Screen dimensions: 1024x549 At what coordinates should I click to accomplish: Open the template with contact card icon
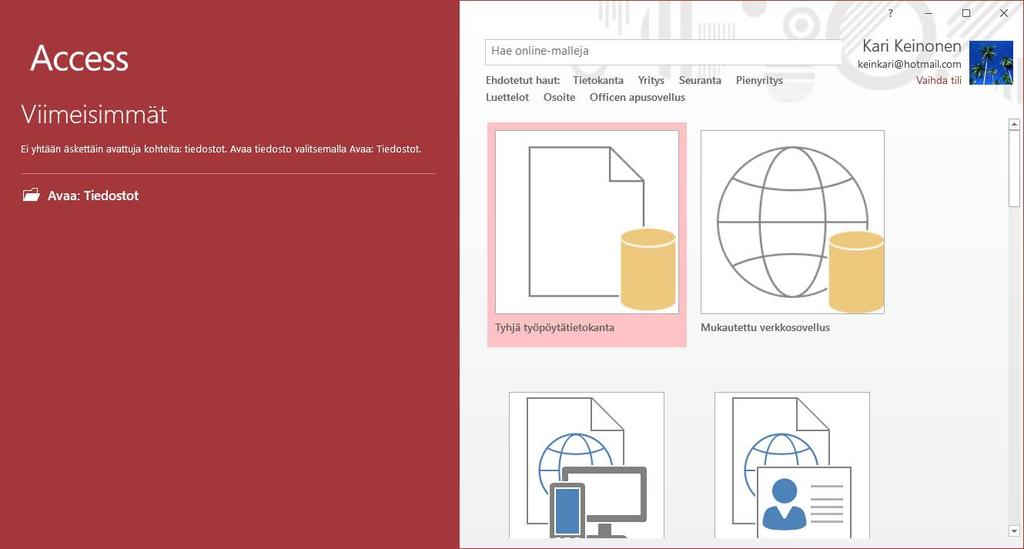792,465
